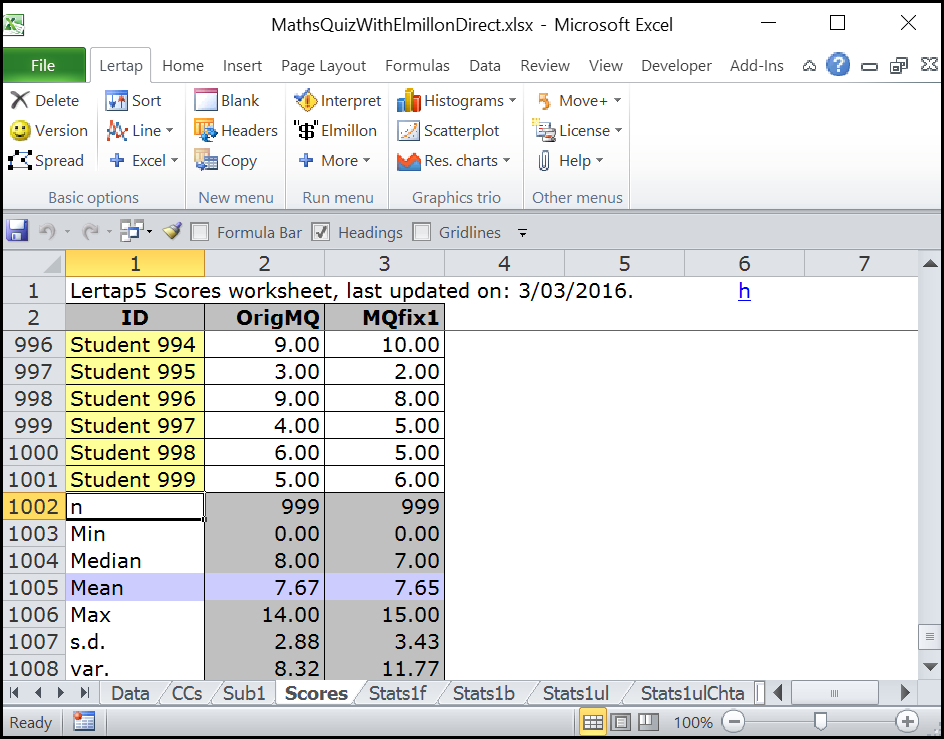
Task: Click the Undo arrow in quick access toolbar
Action: point(47,231)
